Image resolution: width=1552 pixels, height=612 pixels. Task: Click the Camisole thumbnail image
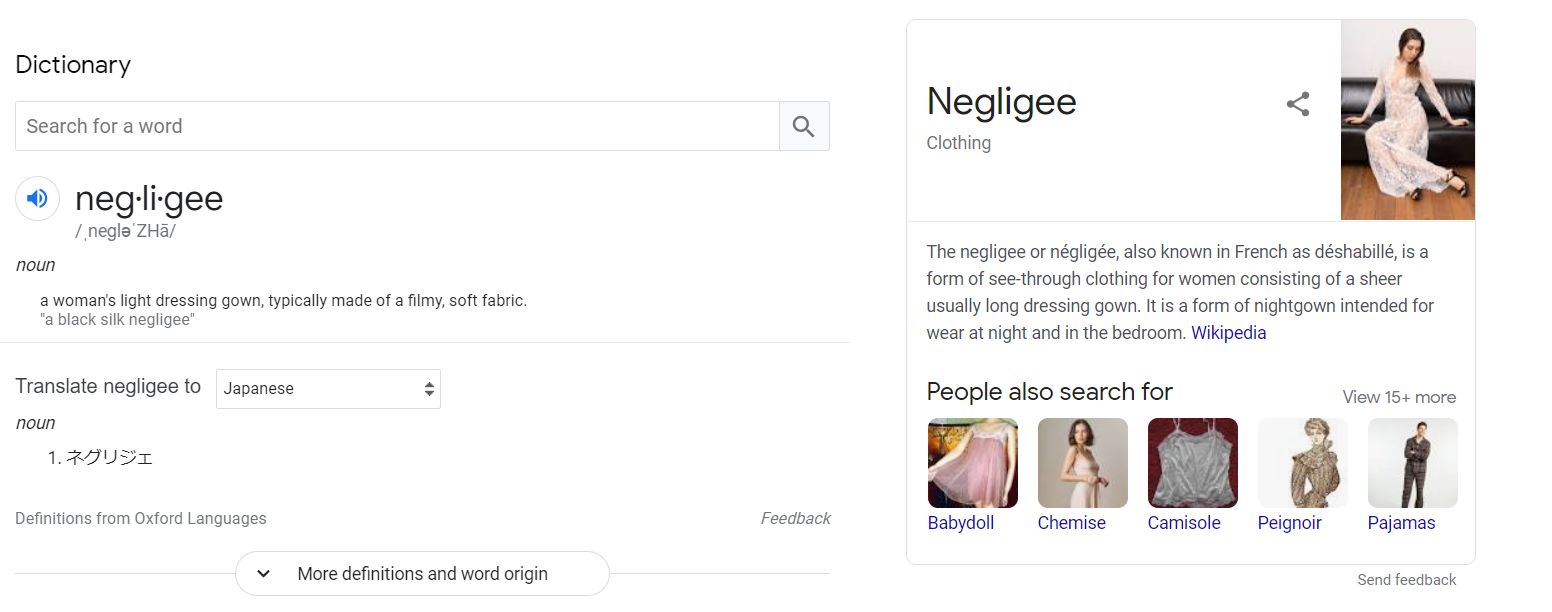tap(1192, 463)
